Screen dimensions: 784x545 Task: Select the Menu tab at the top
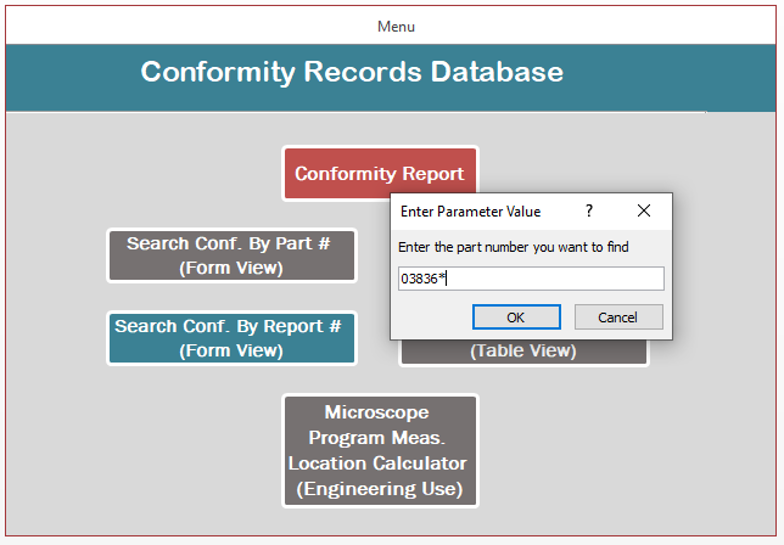396,26
